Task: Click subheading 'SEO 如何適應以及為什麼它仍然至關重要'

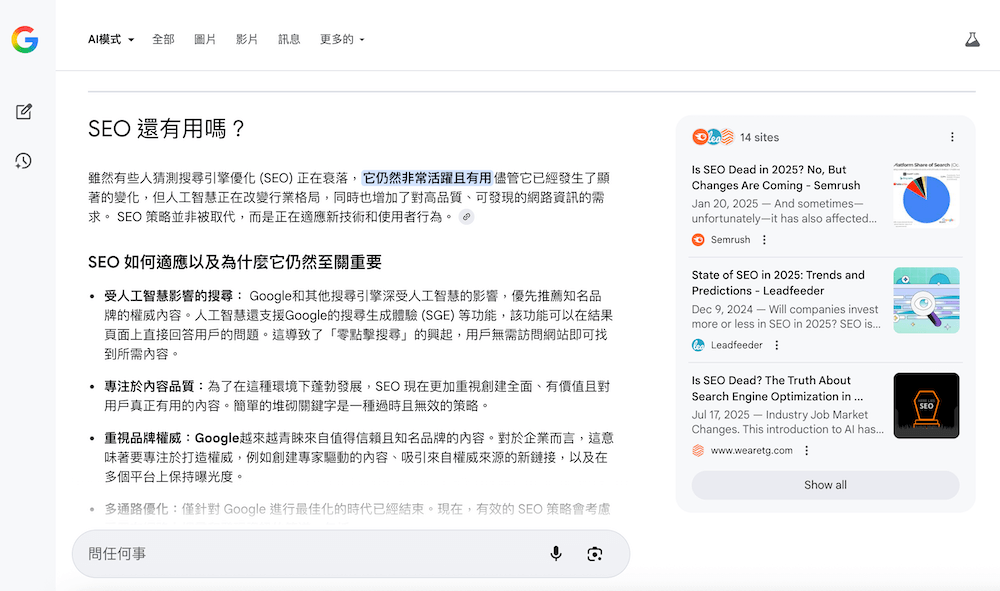Action: click(x=235, y=262)
